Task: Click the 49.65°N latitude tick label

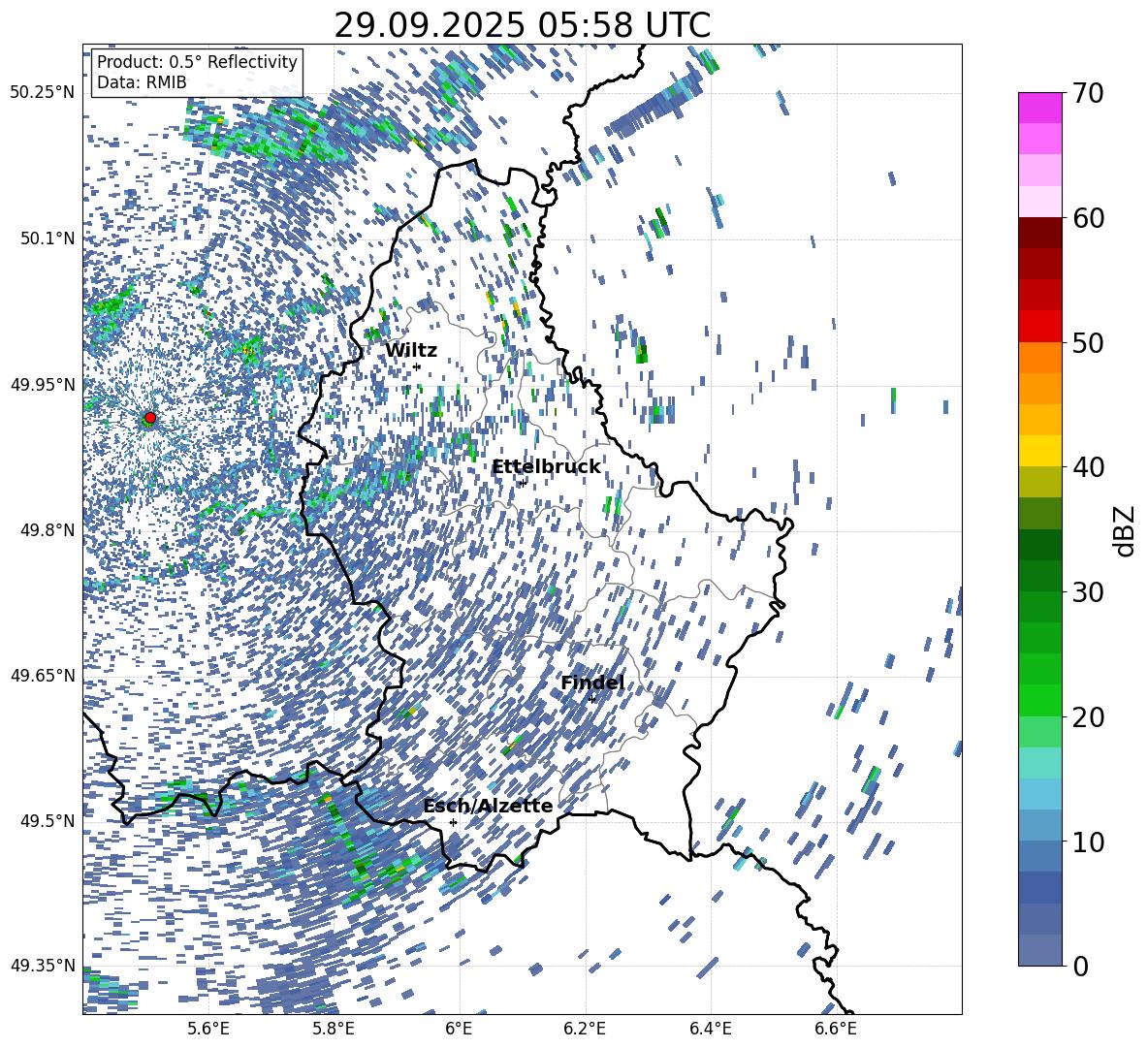Action: click(43, 675)
